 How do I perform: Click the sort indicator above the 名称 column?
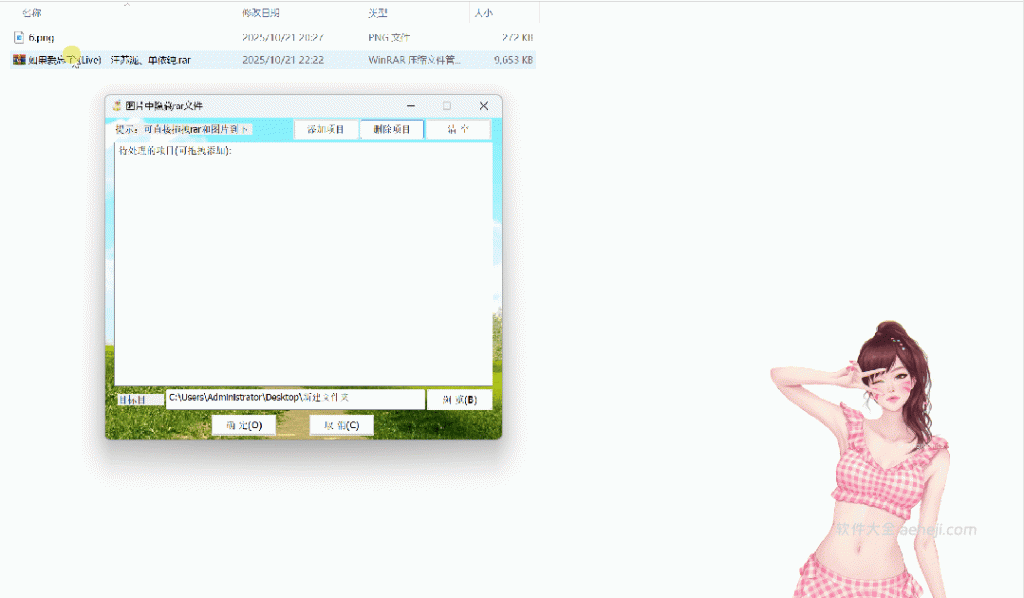(x=124, y=3)
